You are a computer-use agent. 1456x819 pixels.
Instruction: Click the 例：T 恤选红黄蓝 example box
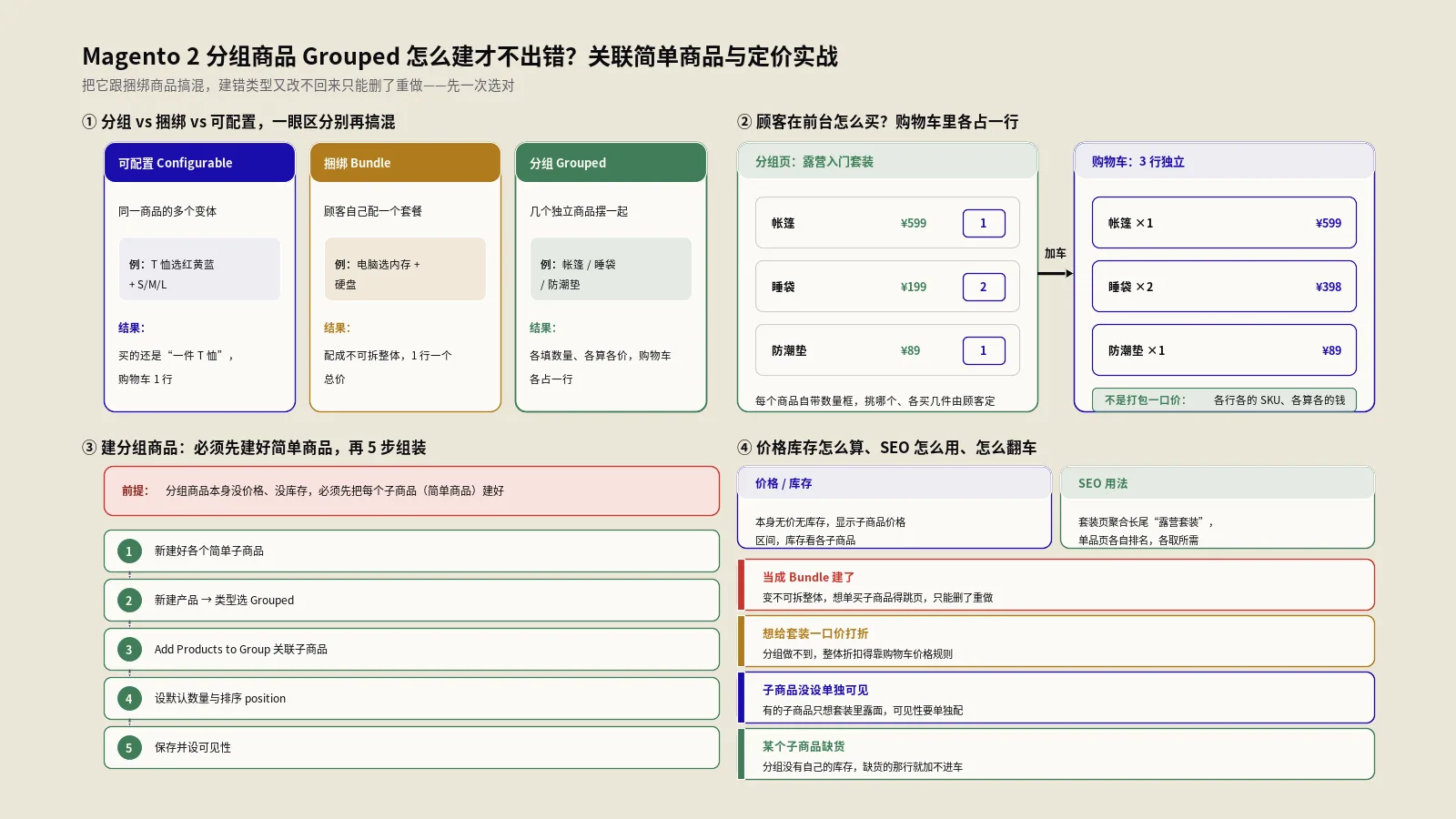click(x=199, y=269)
